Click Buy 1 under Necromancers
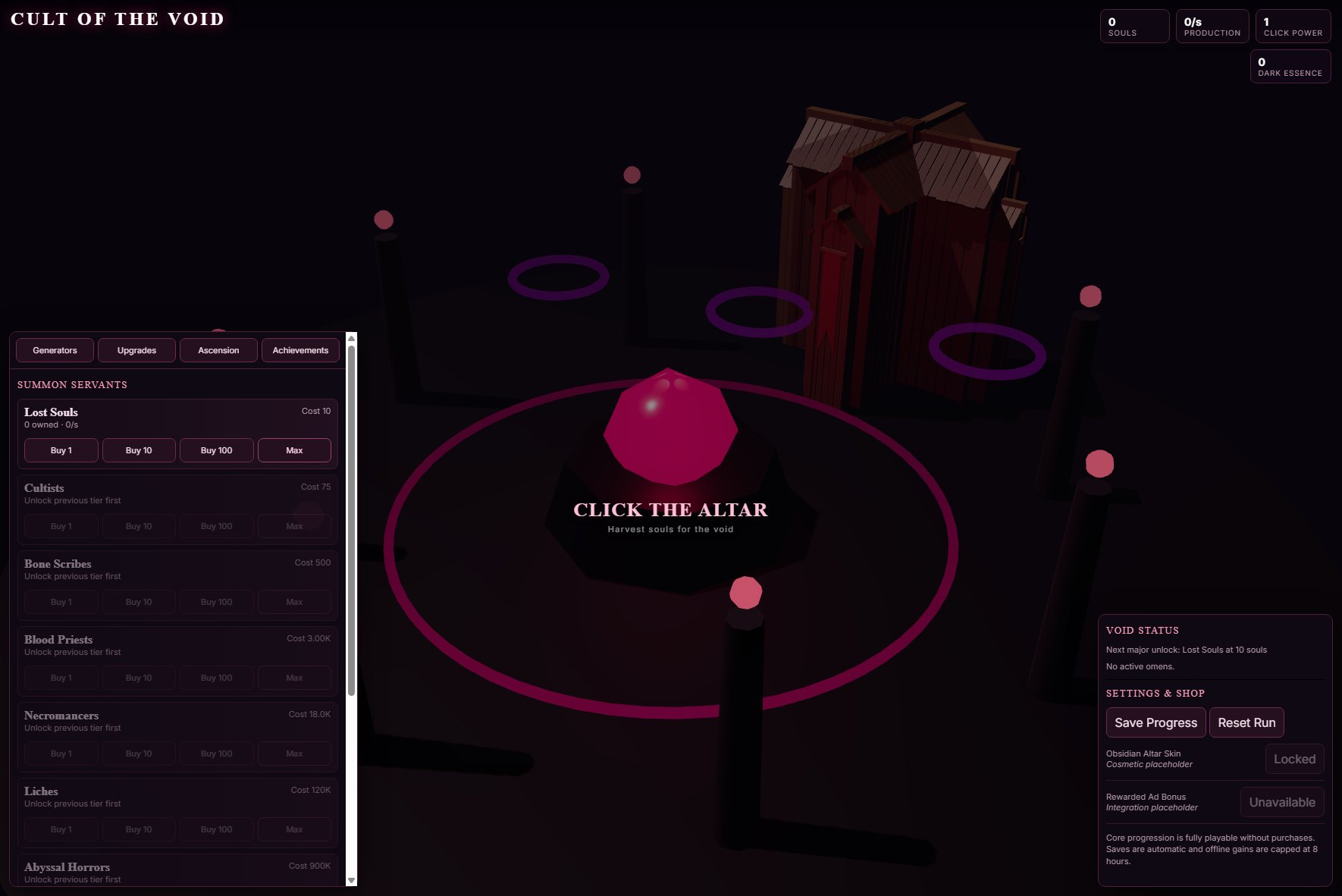 click(x=61, y=753)
